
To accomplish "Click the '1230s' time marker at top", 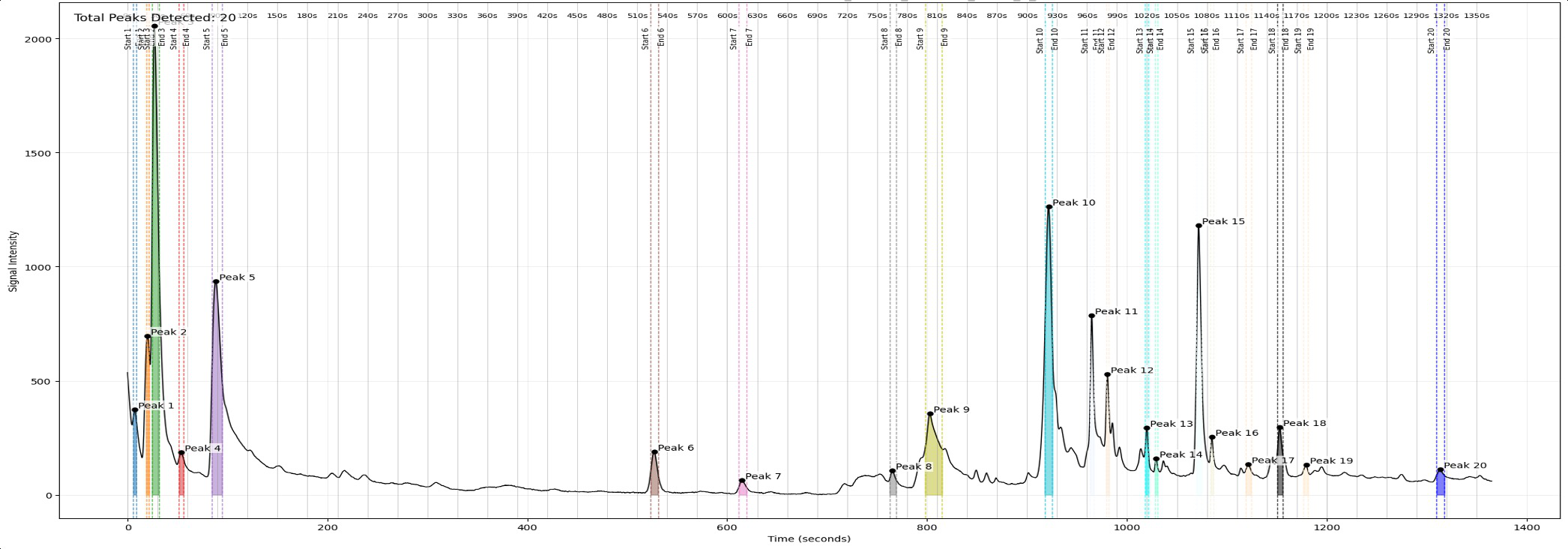I will tap(1356, 16).
